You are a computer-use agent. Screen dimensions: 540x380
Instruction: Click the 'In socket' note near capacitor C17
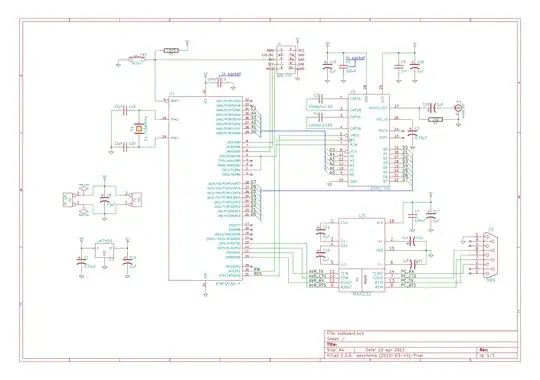pos(355,58)
